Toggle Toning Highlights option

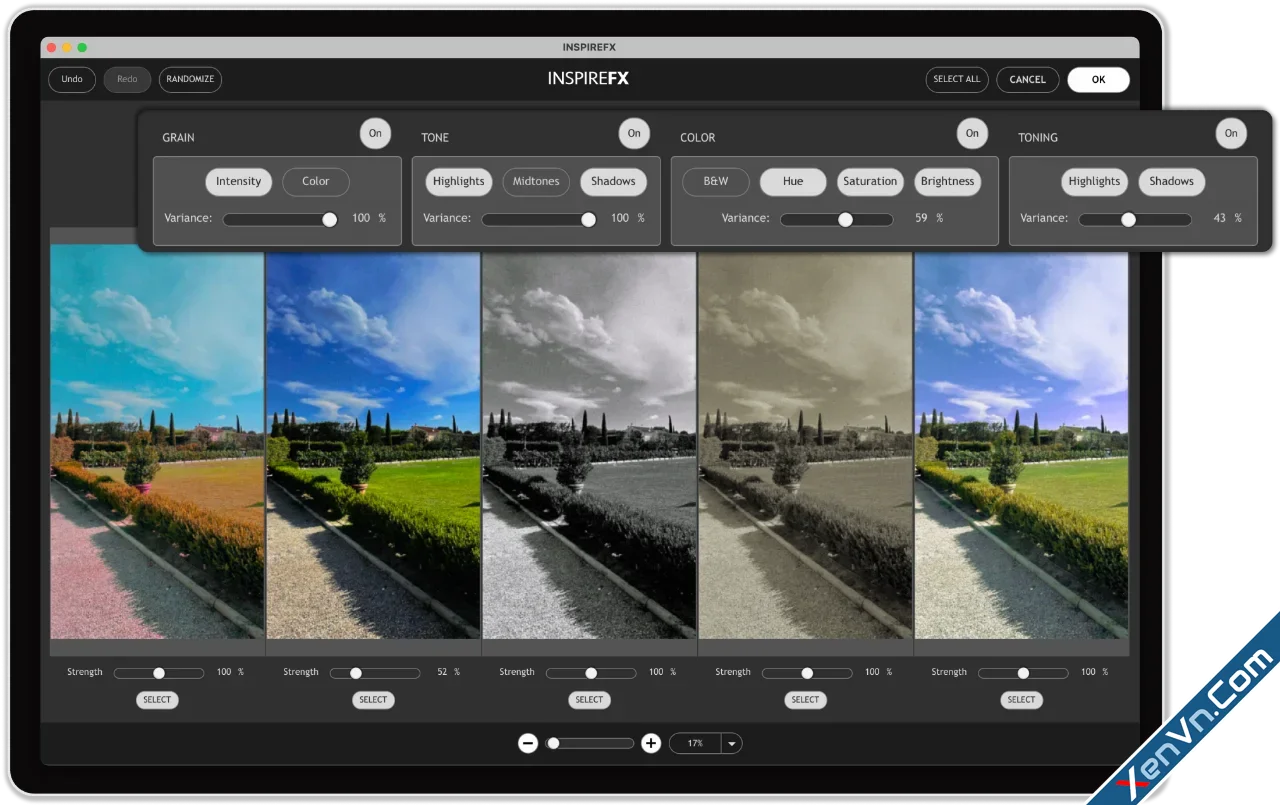pos(1094,181)
